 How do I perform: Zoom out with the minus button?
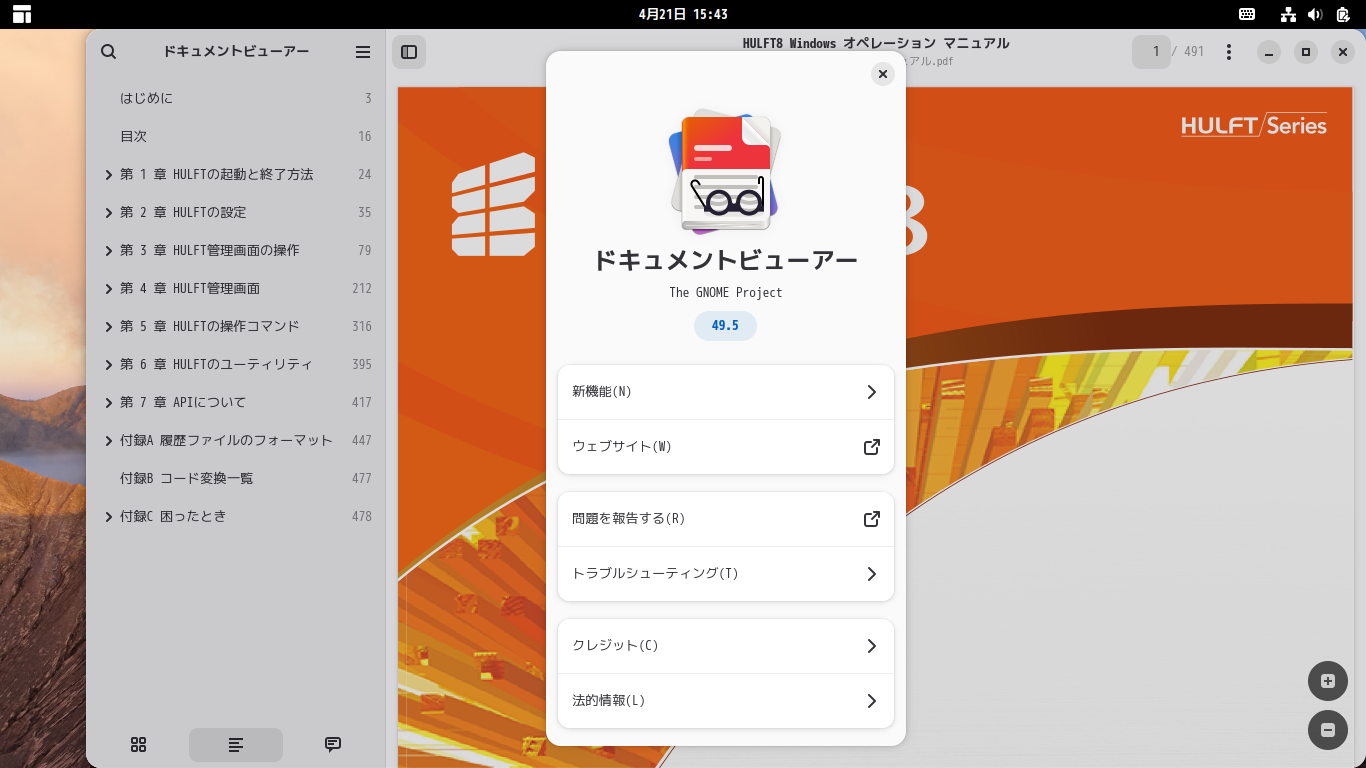[1328, 730]
